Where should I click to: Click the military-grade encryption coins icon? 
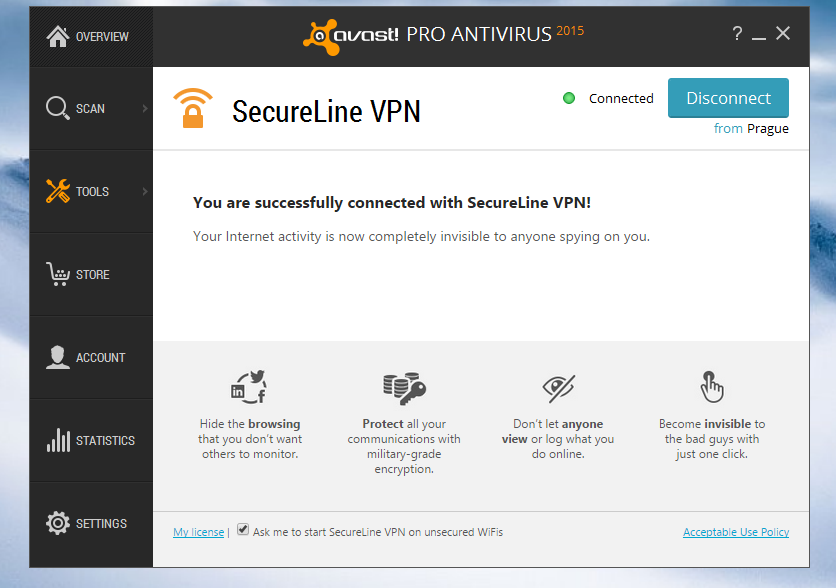click(403, 387)
